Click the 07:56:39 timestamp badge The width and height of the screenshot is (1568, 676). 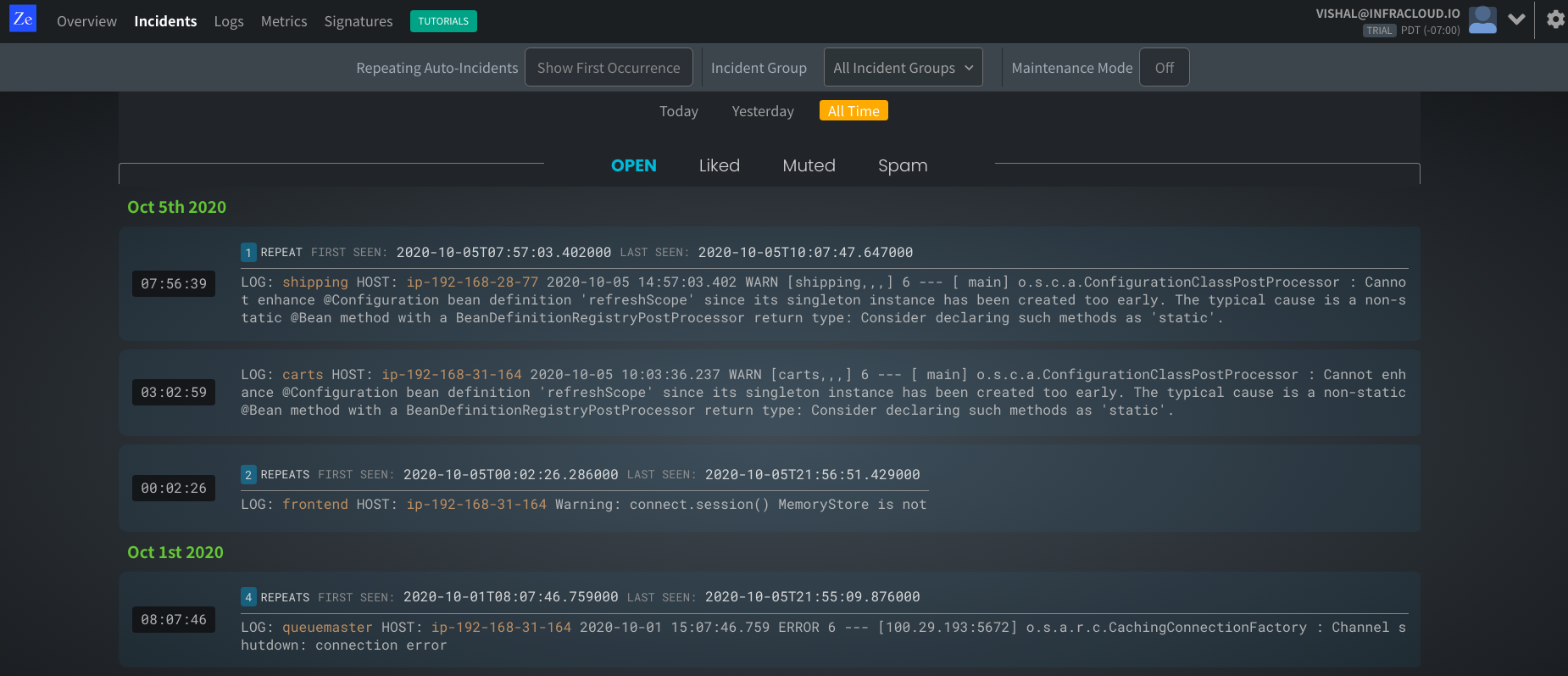(x=174, y=284)
